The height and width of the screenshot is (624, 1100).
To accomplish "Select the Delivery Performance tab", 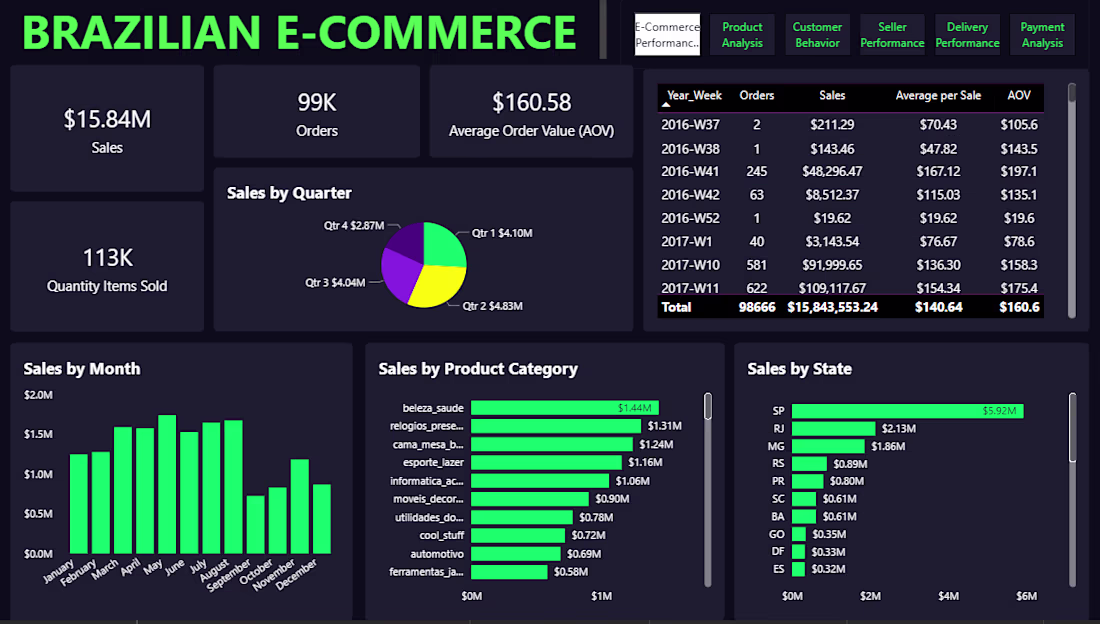I will coord(967,34).
